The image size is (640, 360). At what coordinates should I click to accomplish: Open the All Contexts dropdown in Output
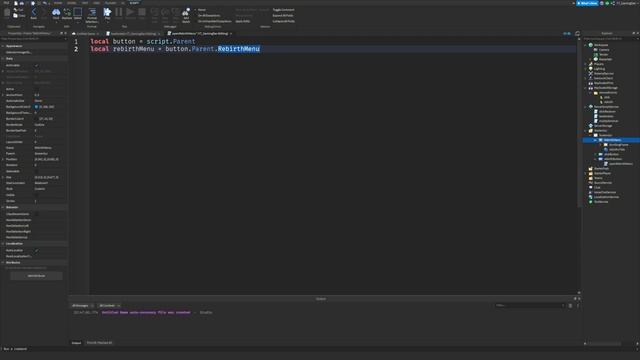click(x=109, y=305)
